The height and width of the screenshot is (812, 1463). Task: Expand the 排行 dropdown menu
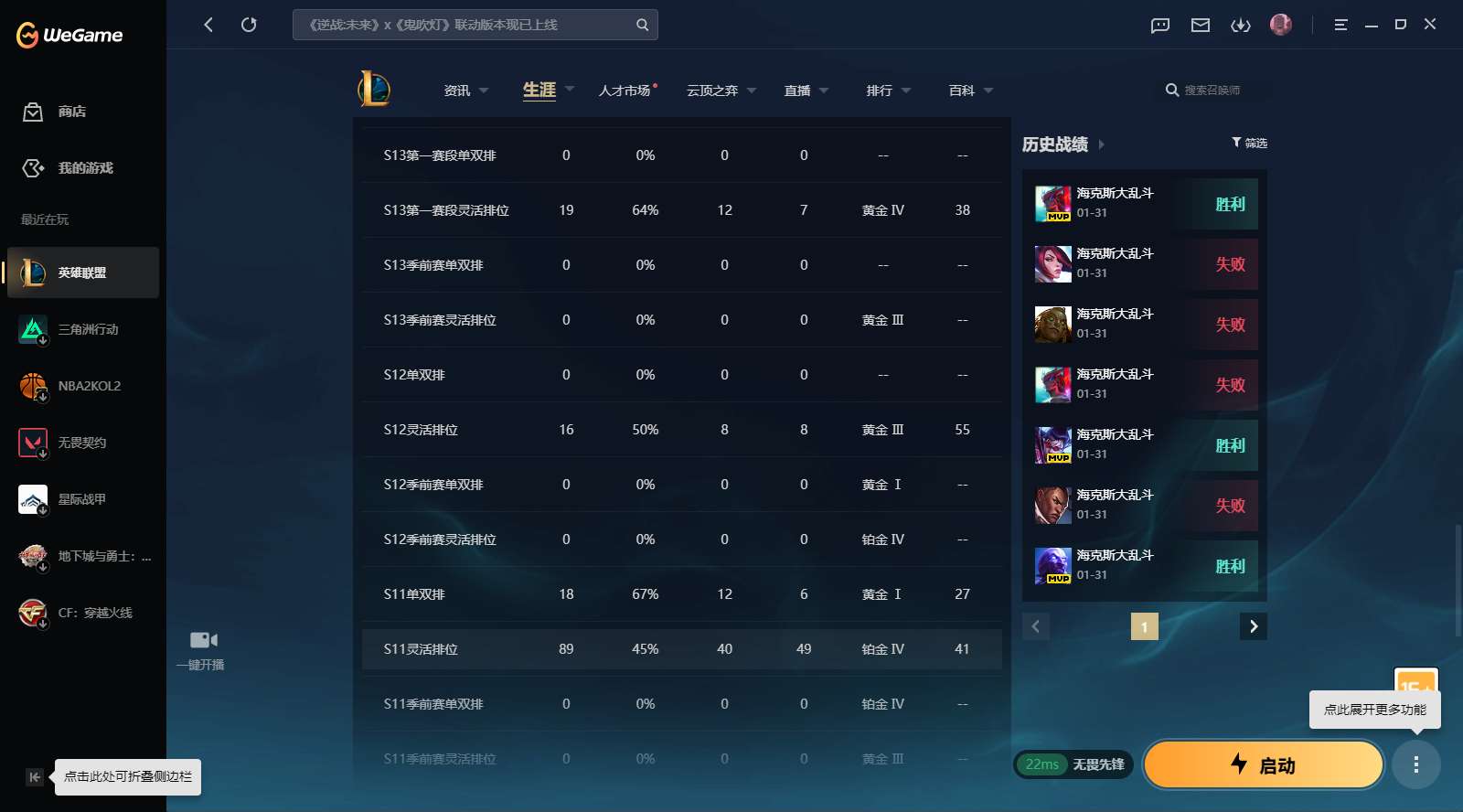click(x=888, y=91)
